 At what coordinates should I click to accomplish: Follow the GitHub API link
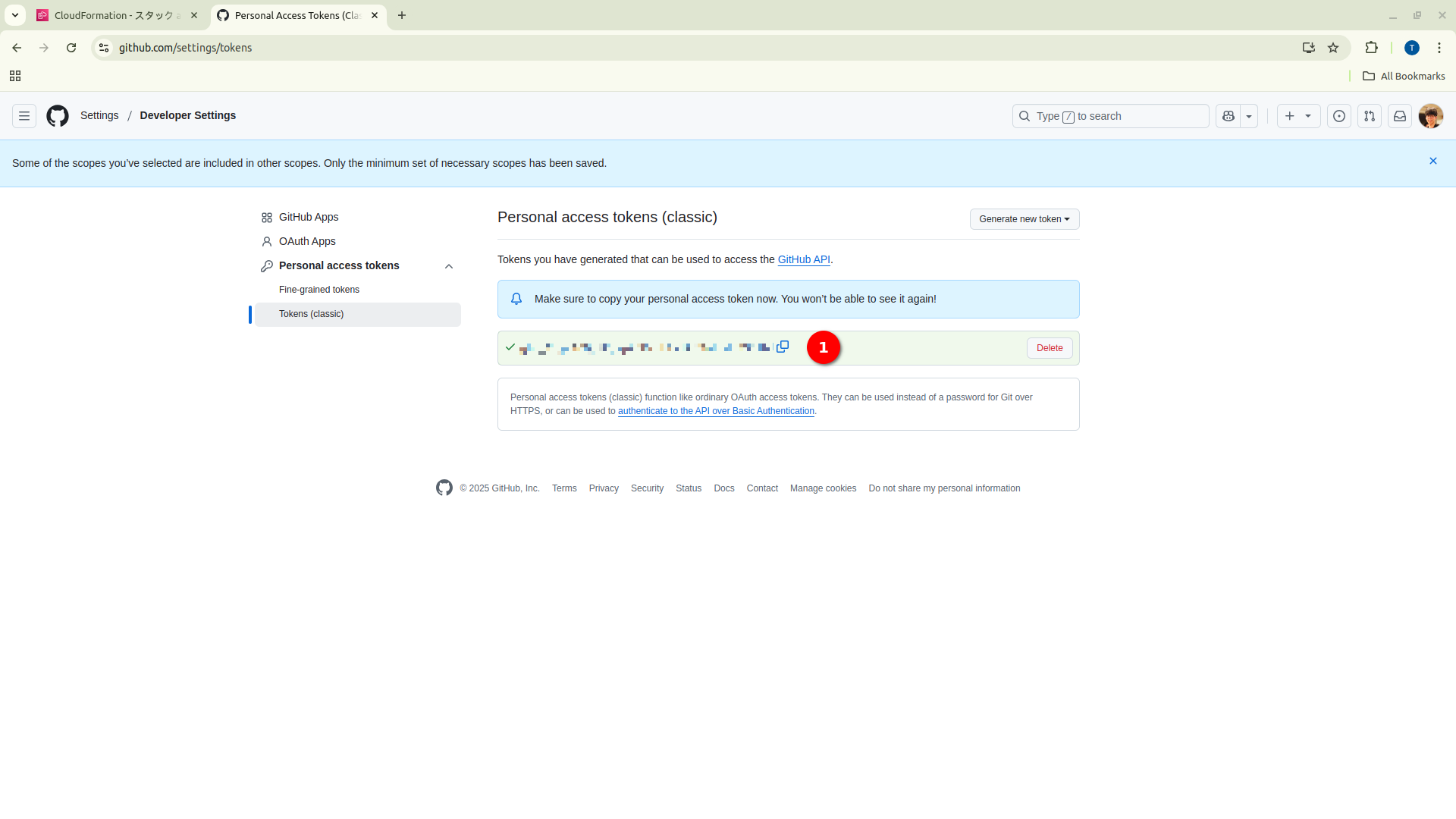804,259
